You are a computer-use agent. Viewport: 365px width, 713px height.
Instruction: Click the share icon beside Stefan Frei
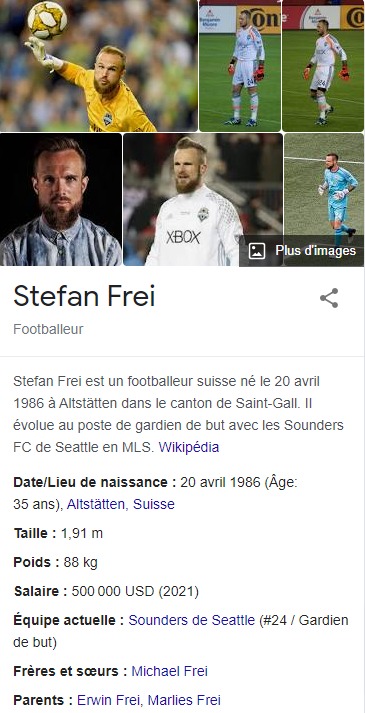[x=329, y=298]
